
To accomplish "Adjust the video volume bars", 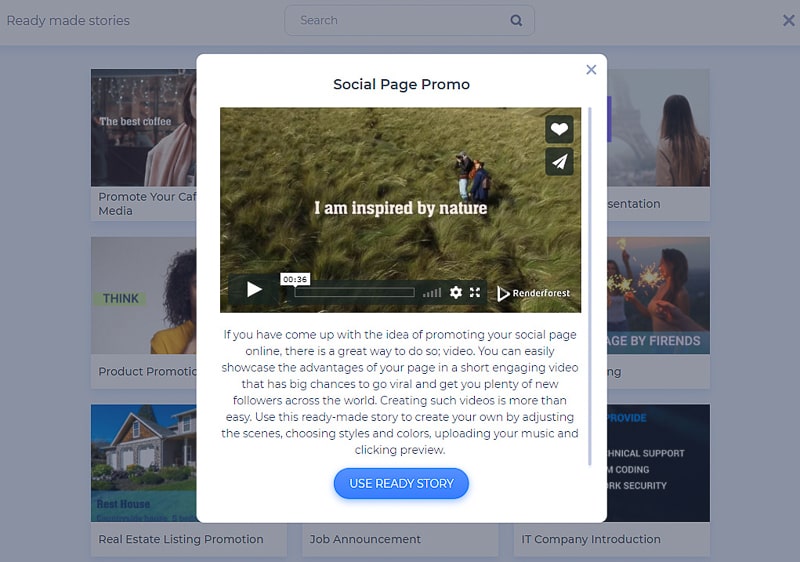I will (x=432, y=293).
